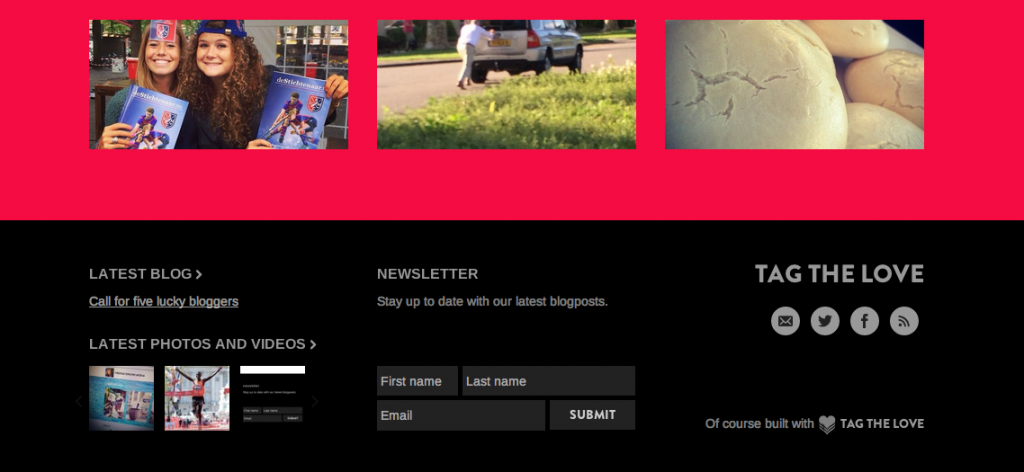Screen dimensions: 1024x472
Task: Open the marathon runner thumbnail
Action: pos(197,398)
